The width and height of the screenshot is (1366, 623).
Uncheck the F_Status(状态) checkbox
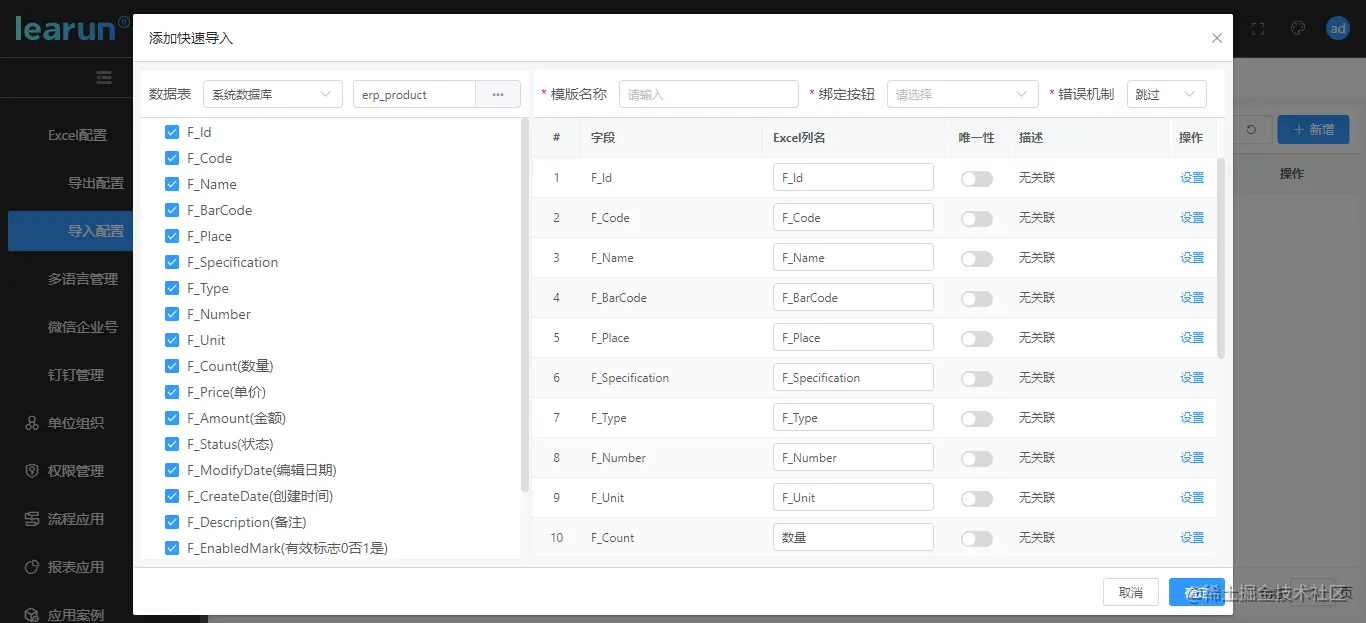click(172, 444)
